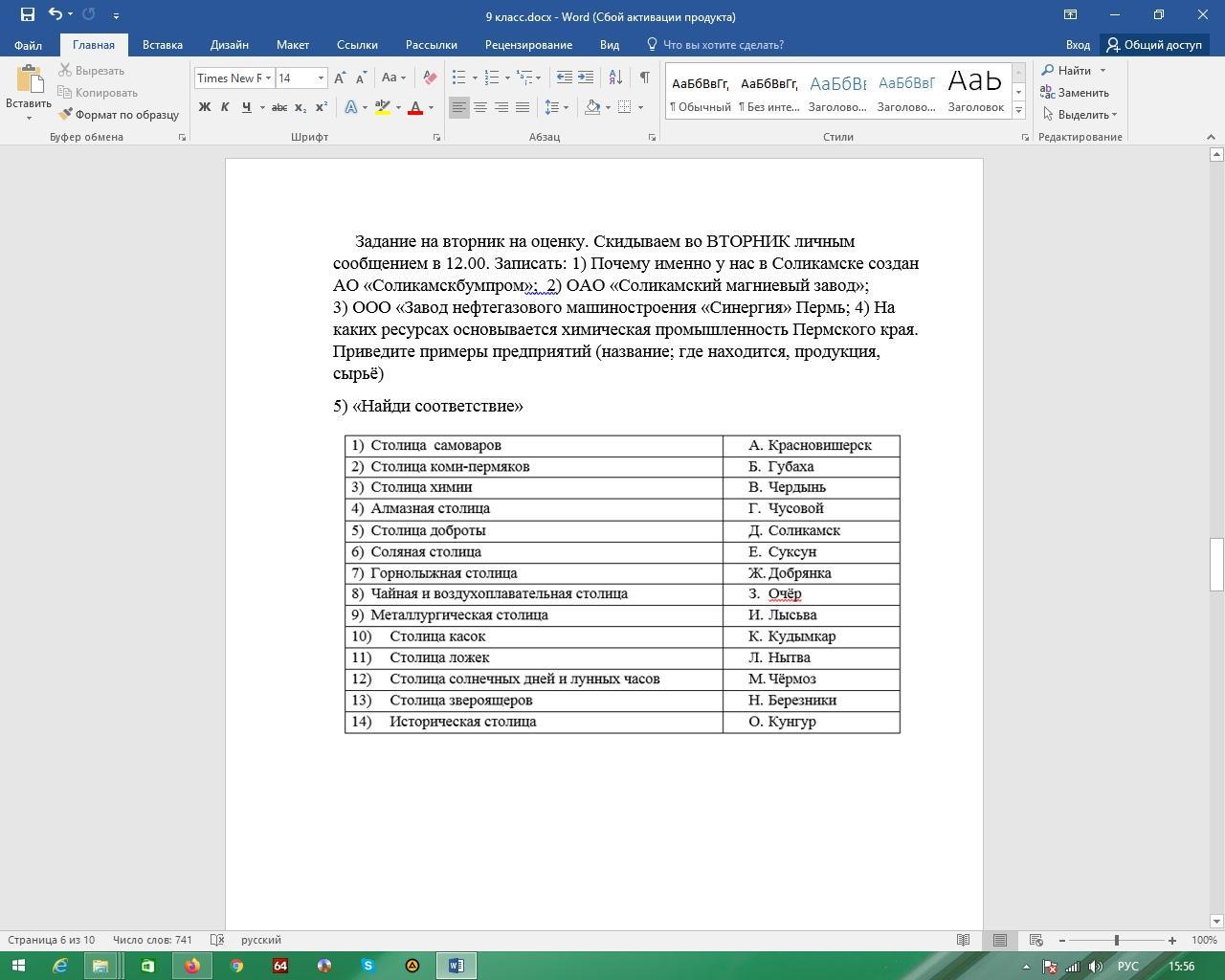This screenshot has width=1225, height=980.
Task: Open font size dropdown showing 14
Action: [x=321, y=78]
